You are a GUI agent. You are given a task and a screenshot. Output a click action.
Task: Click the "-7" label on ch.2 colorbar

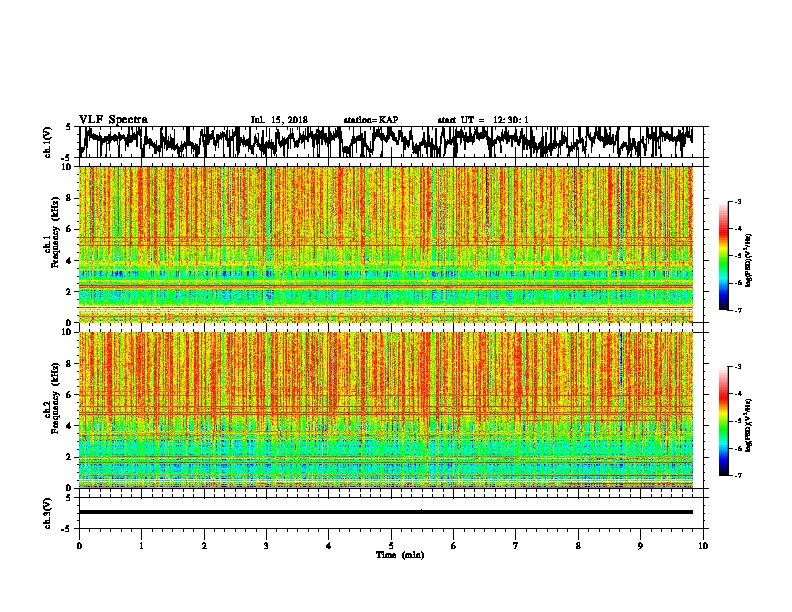point(738,476)
